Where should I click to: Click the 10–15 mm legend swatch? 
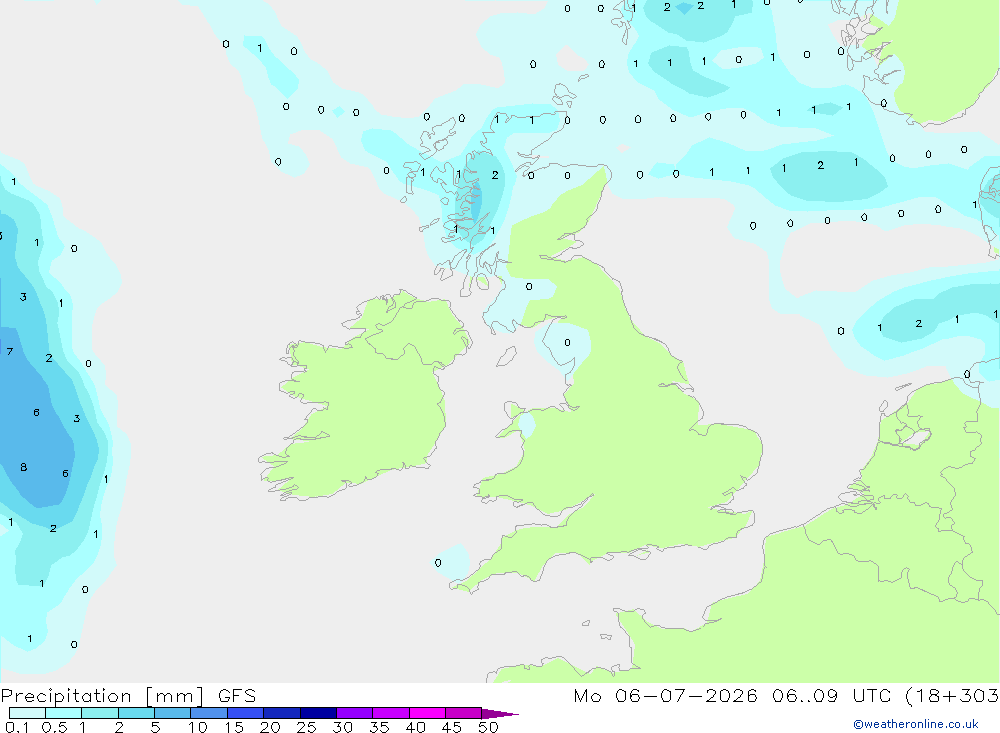tap(209, 713)
